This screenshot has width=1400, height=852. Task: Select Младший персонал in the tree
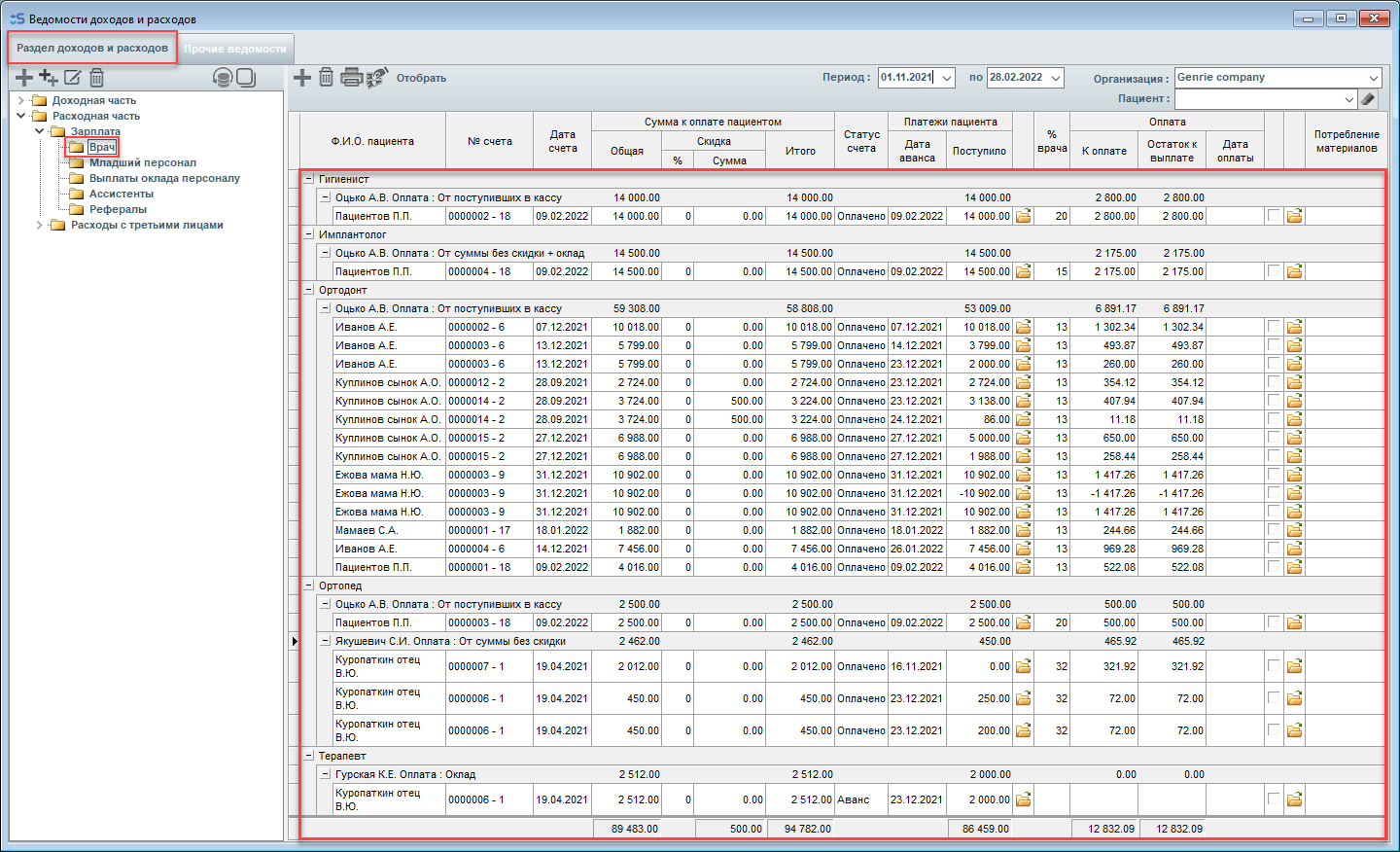(x=142, y=162)
